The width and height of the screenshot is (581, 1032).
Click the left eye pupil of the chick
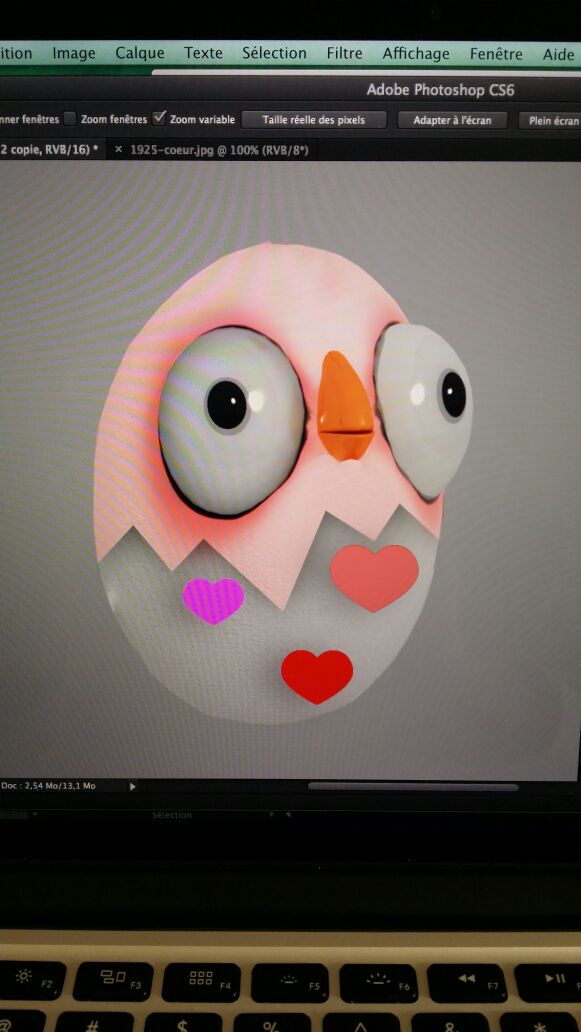tap(226, 405)
